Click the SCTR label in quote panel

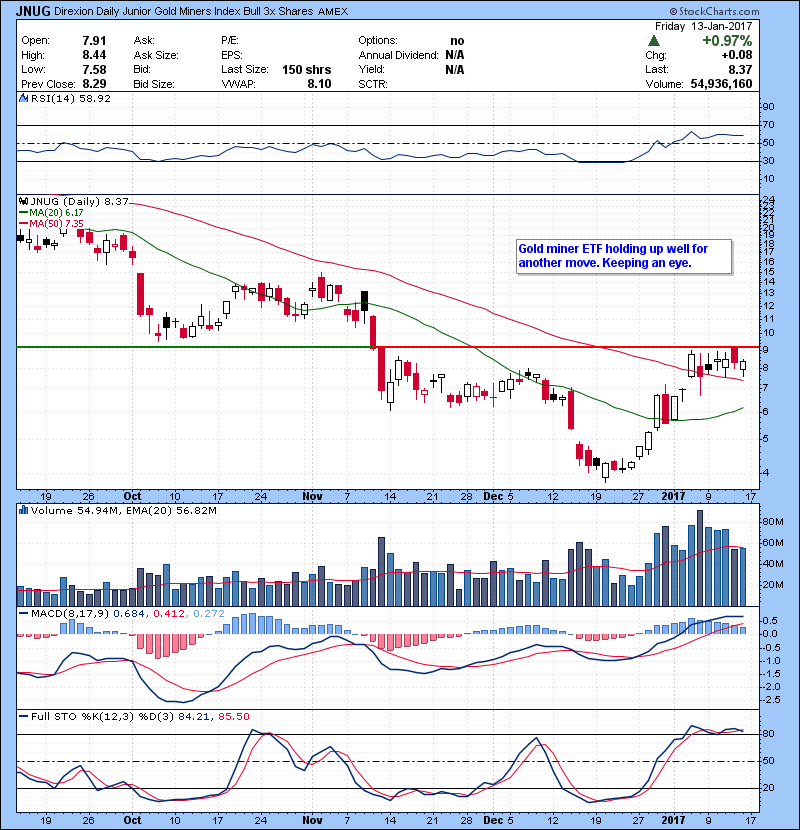[x=373, y=84]
